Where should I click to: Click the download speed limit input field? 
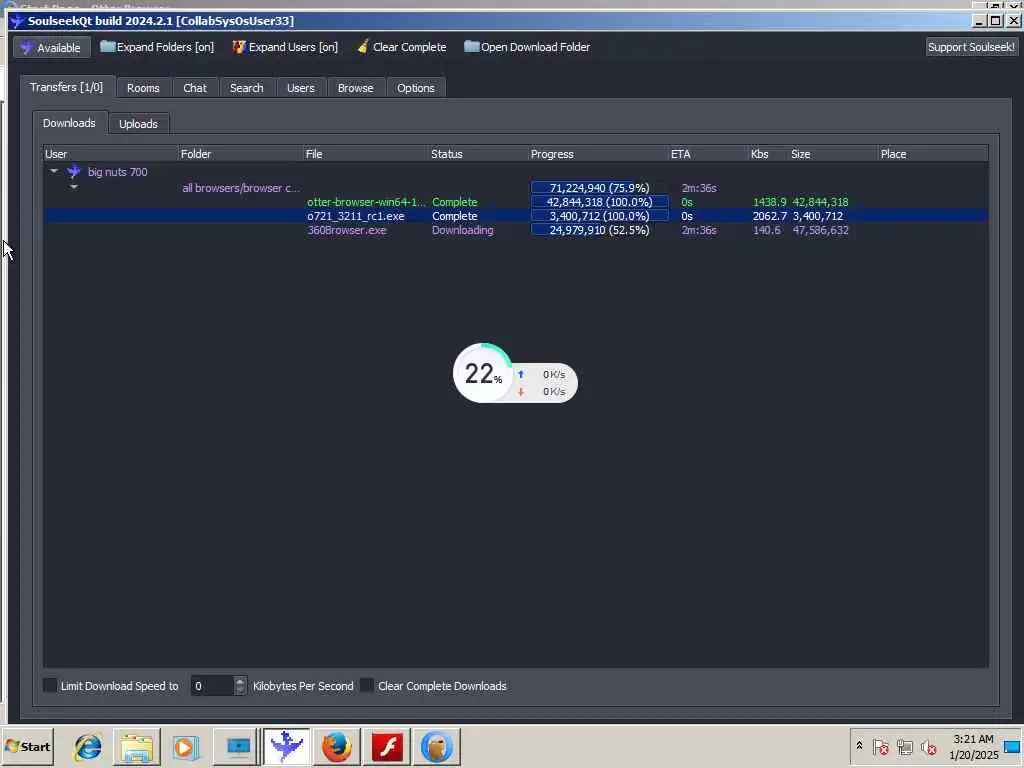point(212,686)
